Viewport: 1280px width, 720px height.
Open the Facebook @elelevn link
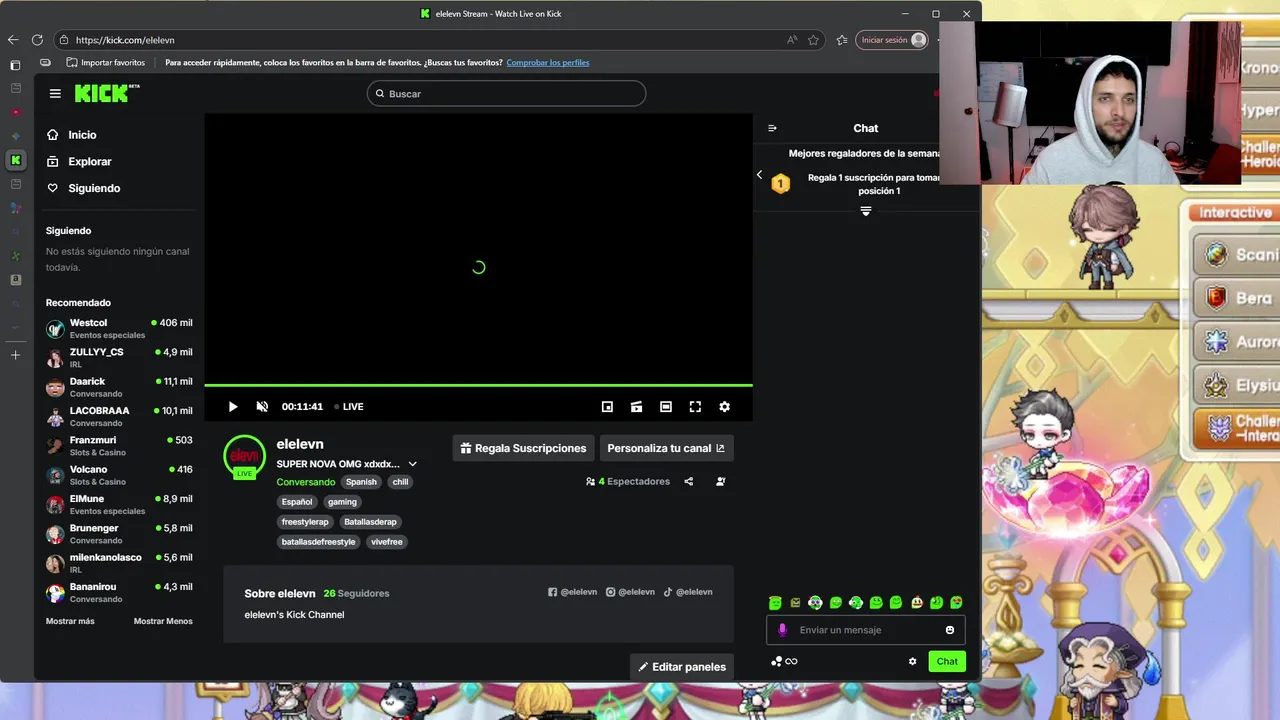[572, 592]
